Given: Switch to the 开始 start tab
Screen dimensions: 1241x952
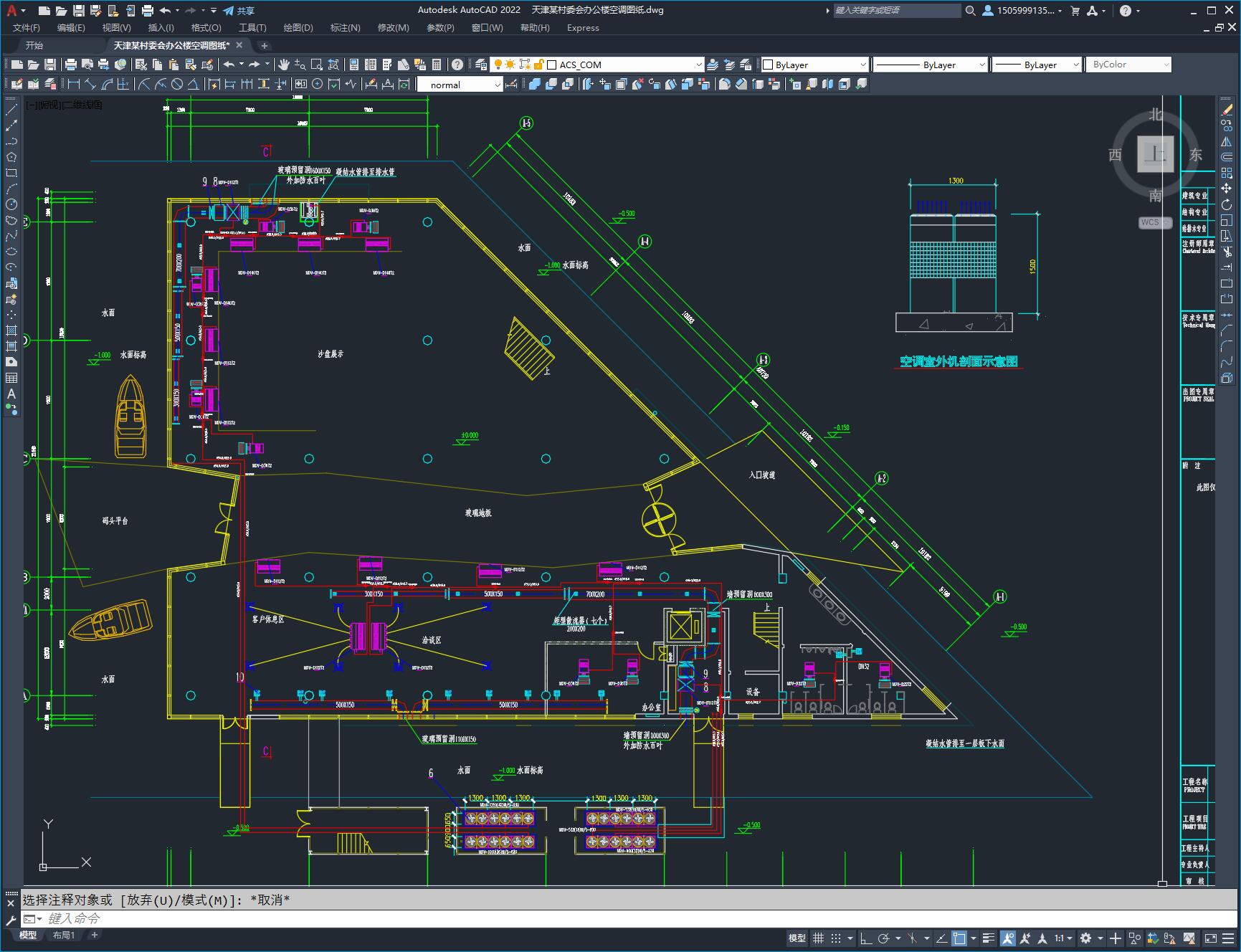Looking at the screenshot, I should pos(34,45).
